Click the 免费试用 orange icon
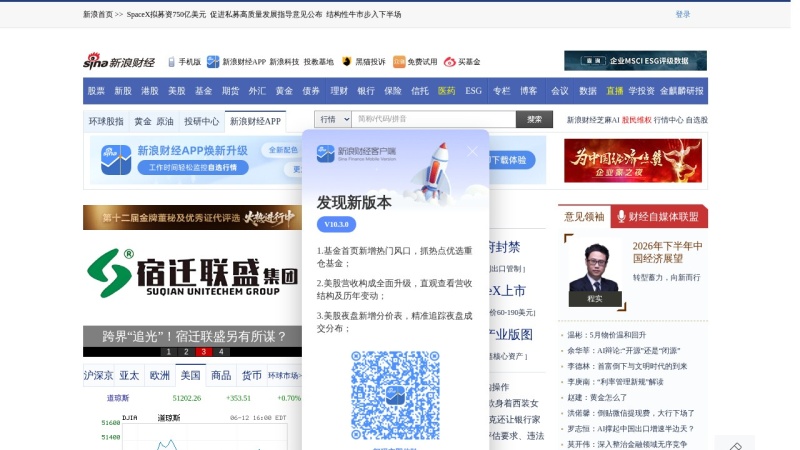The width and height of the screenshot is (800, 450). pos(399,62)
